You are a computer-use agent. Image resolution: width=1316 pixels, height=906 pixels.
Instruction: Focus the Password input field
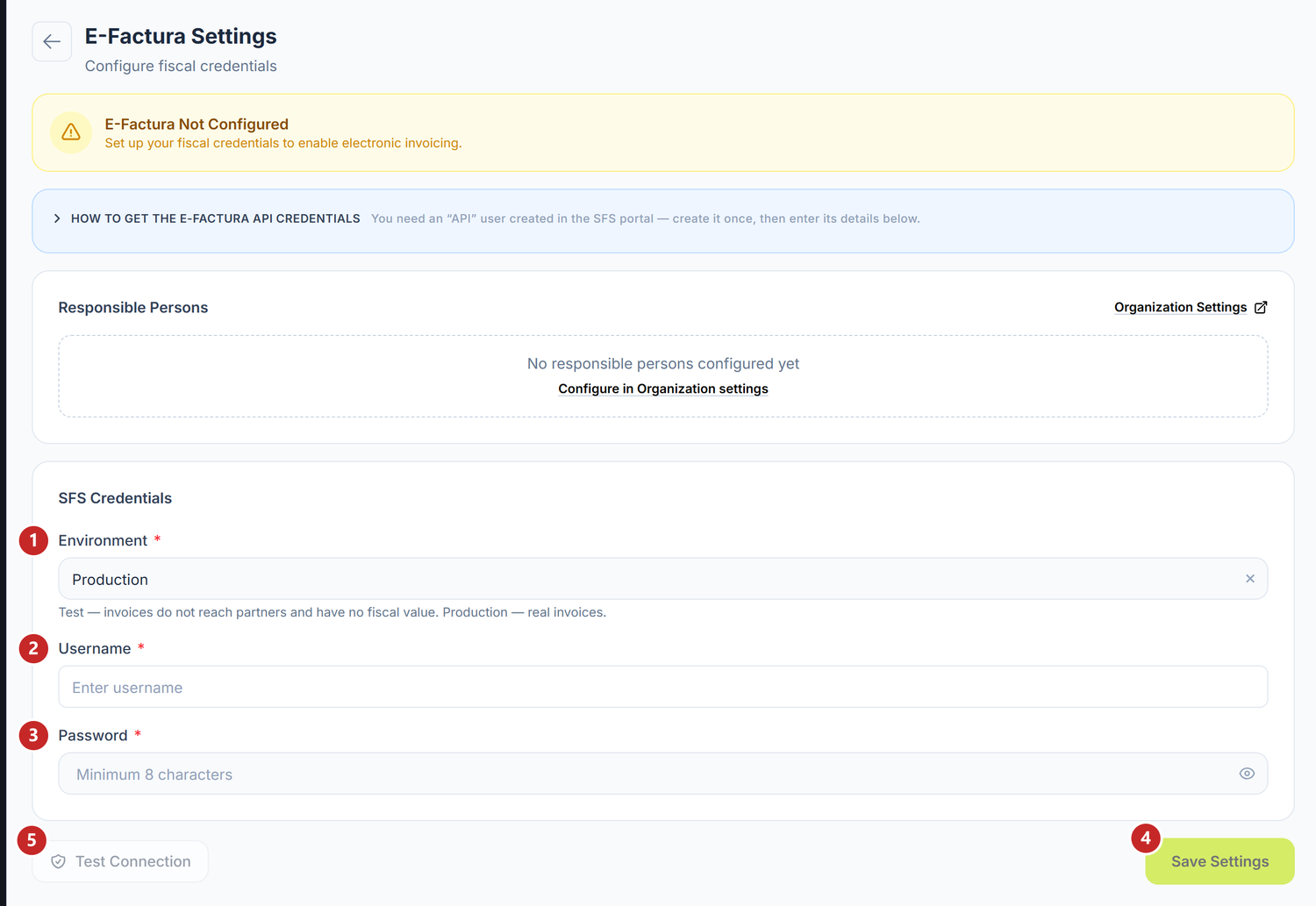pos(663,774)
